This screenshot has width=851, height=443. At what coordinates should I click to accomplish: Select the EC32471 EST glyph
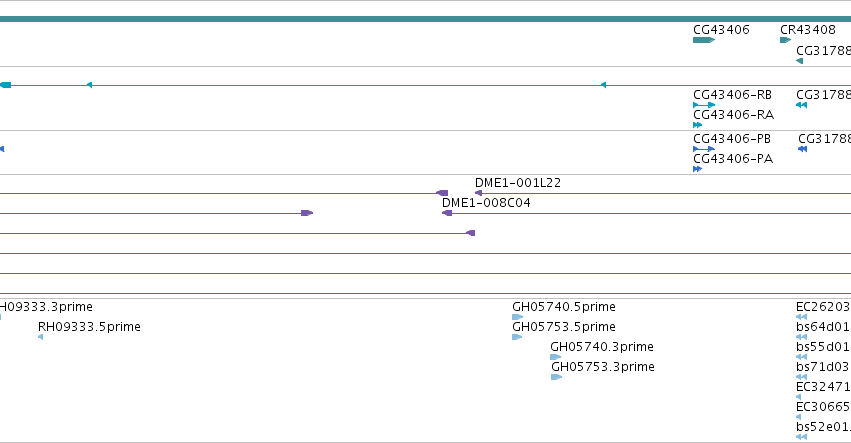(x=798, y=397)
